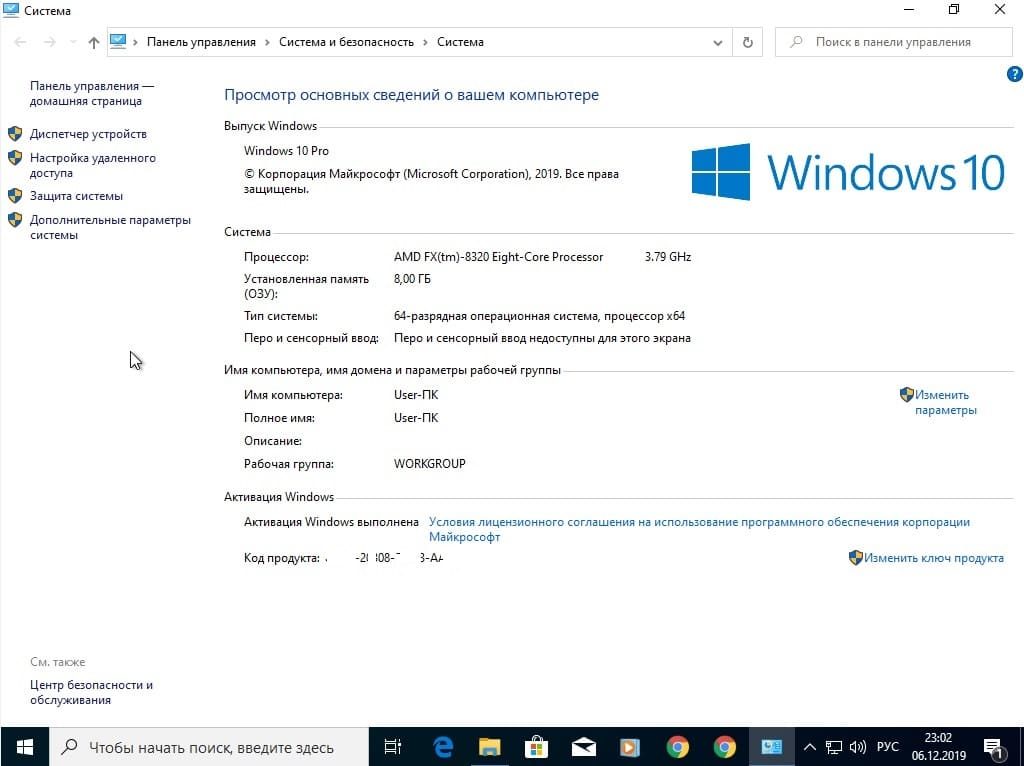The image size is (1024, 766).
Task: Go to 'Система и безопасность' breadcrumb
Action: coord(346,42)
